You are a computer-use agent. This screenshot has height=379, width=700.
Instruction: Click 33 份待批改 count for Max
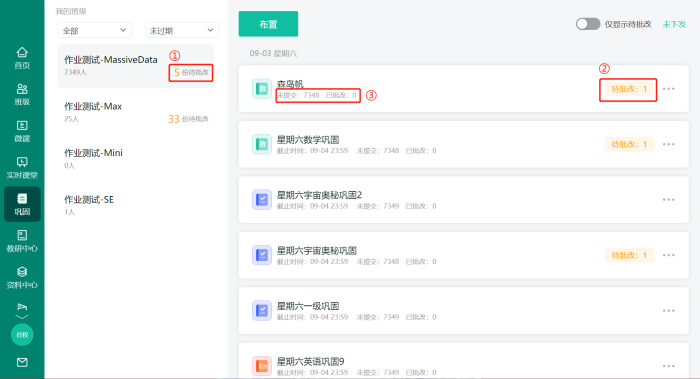[188, 119]
